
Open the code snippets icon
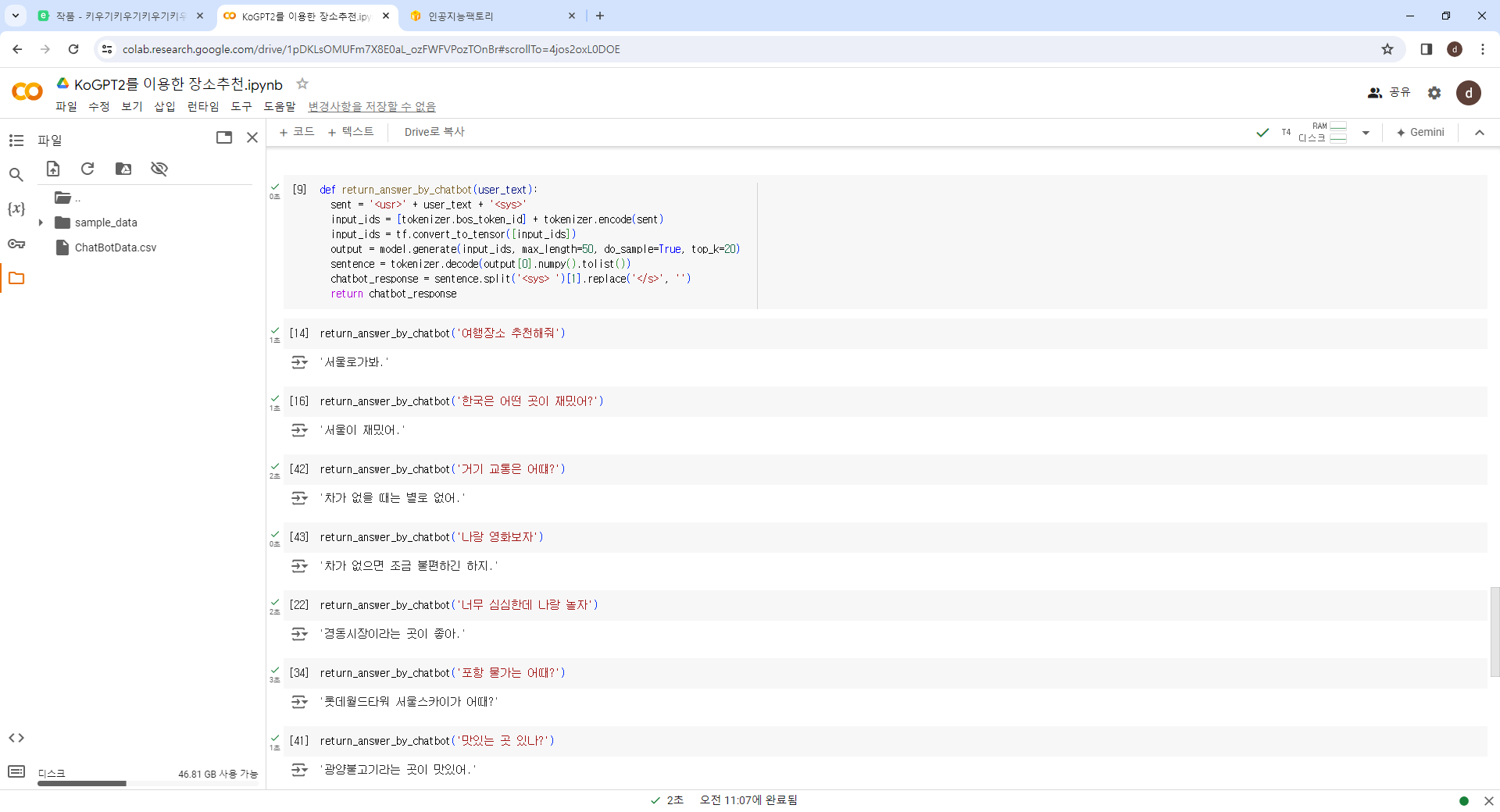(x=16, y=738)
